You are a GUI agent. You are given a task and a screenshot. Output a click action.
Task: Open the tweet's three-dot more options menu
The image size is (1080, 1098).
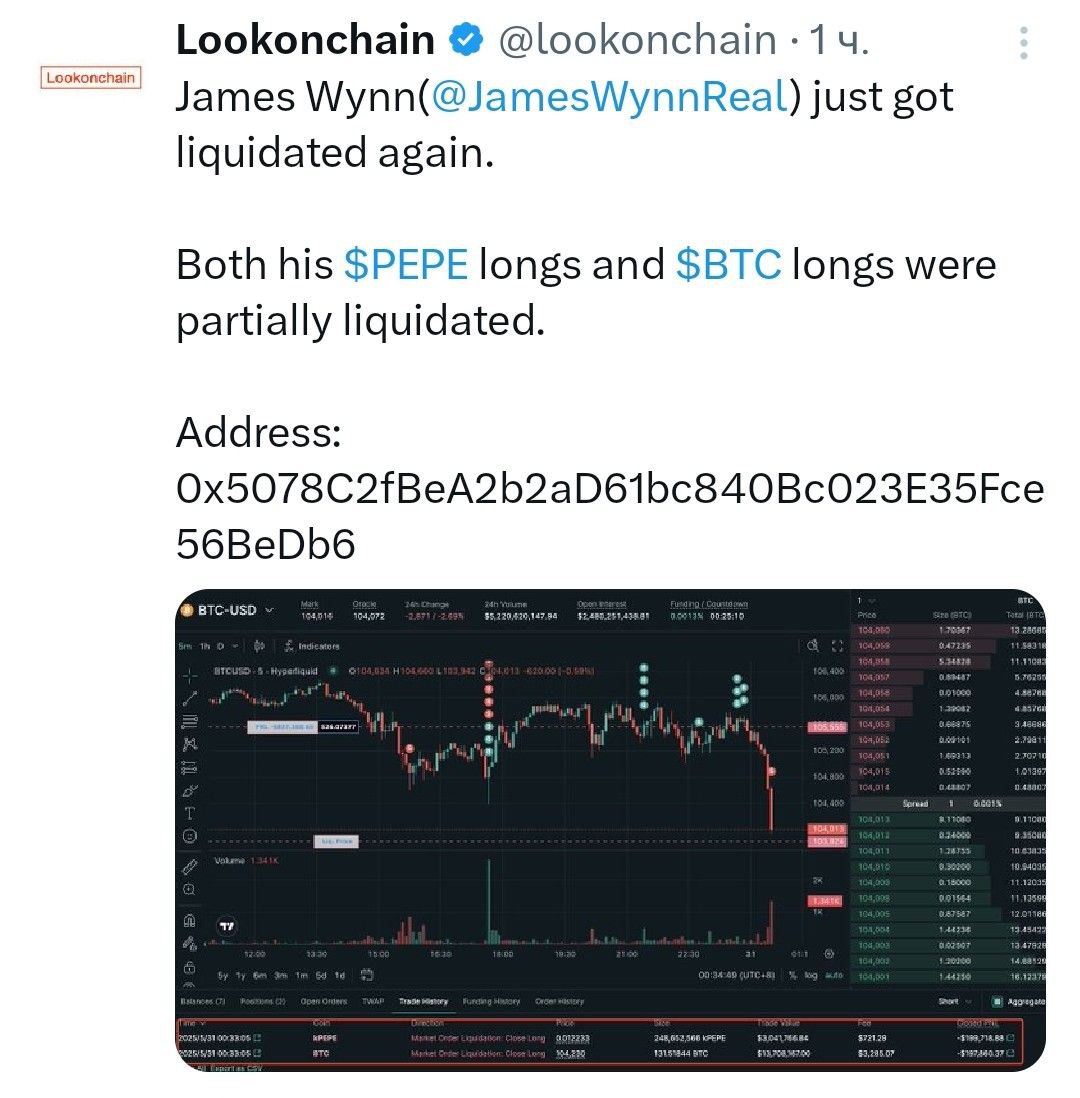[1023, 43]
